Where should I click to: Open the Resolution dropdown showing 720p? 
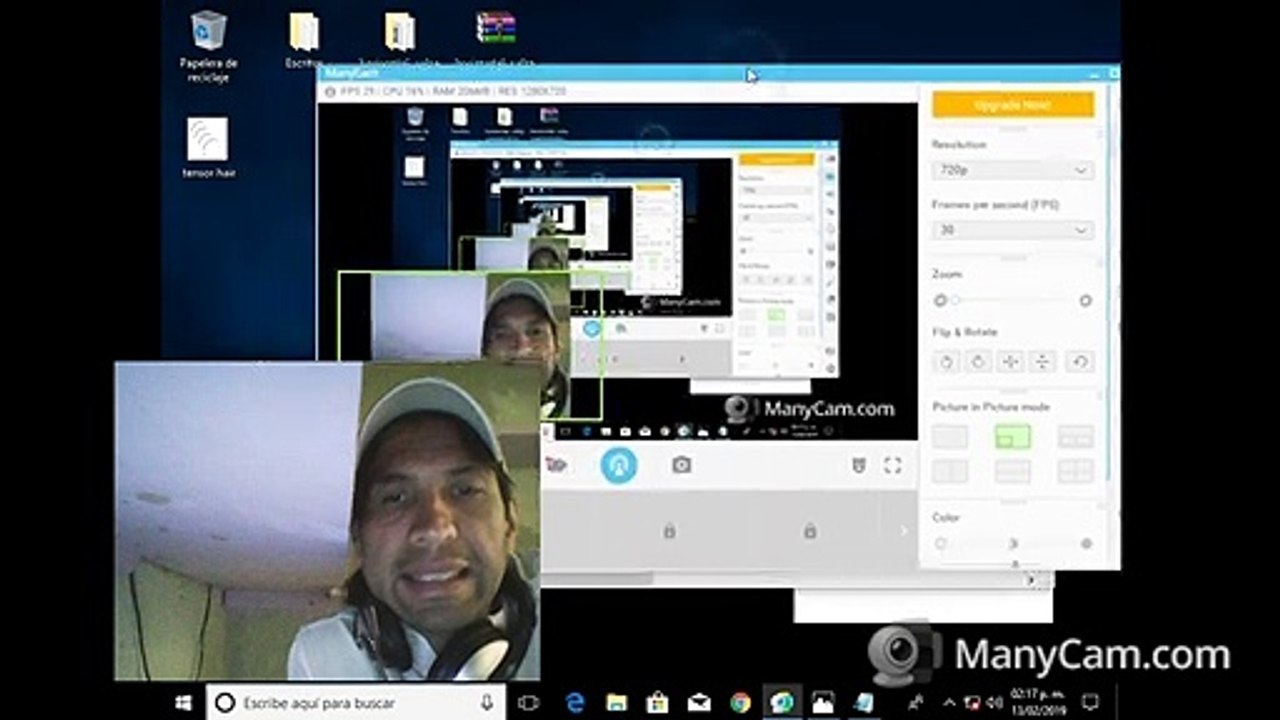point(1013,170)
